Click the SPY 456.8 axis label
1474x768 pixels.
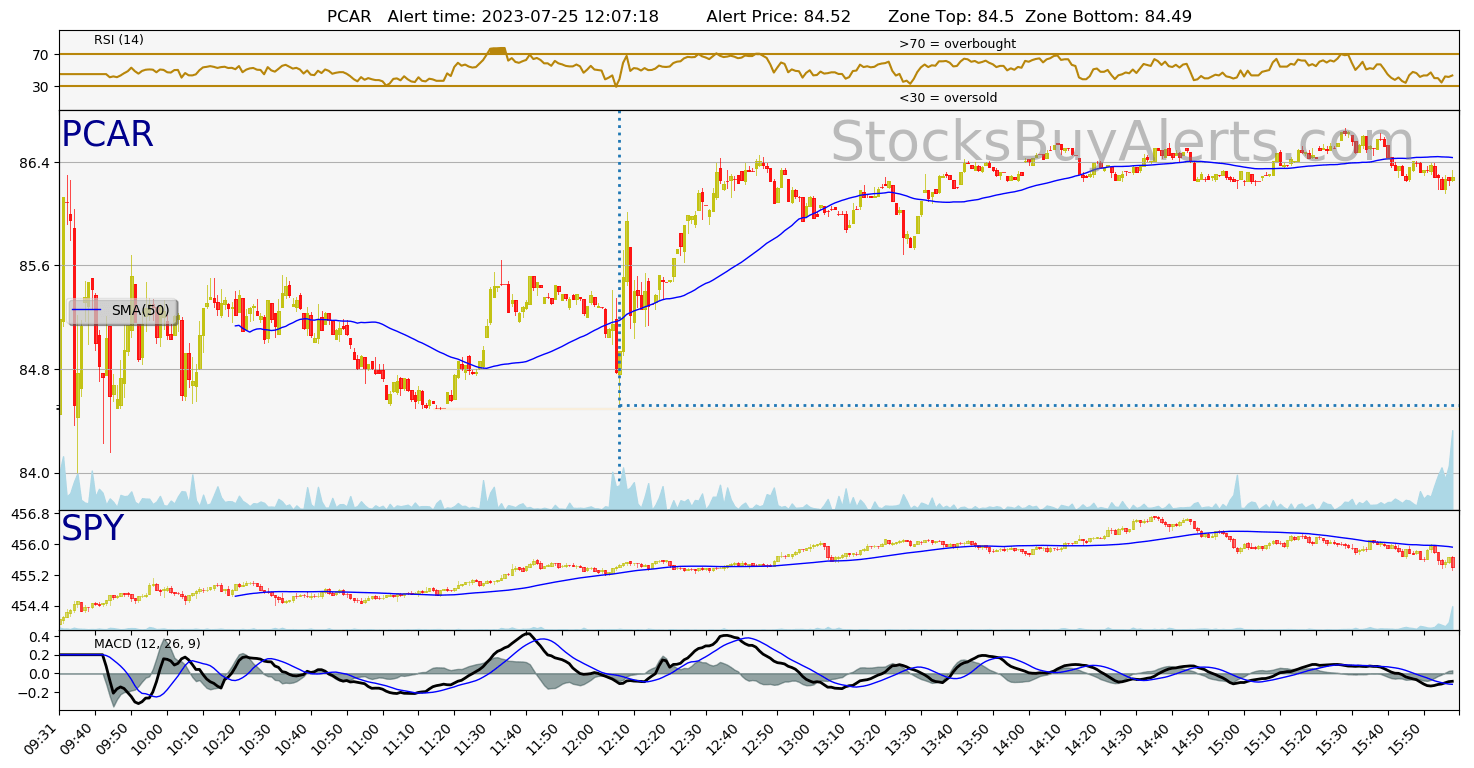28,514
